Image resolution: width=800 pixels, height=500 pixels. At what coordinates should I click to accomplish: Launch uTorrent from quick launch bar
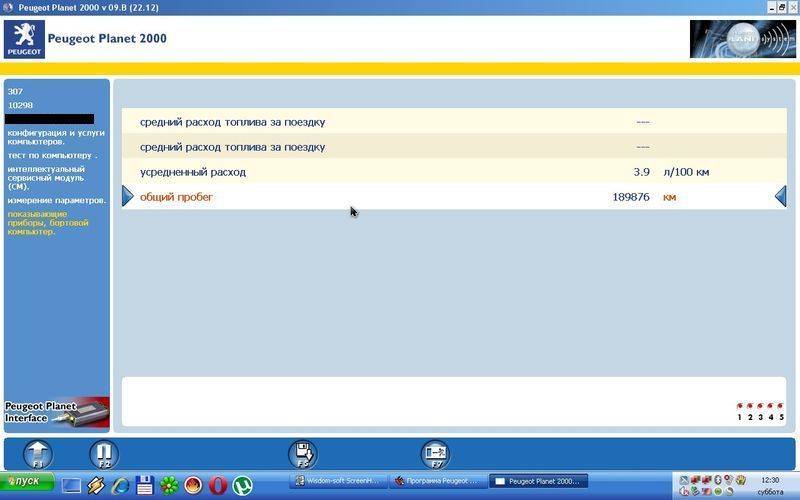click(x=242, y=485)
